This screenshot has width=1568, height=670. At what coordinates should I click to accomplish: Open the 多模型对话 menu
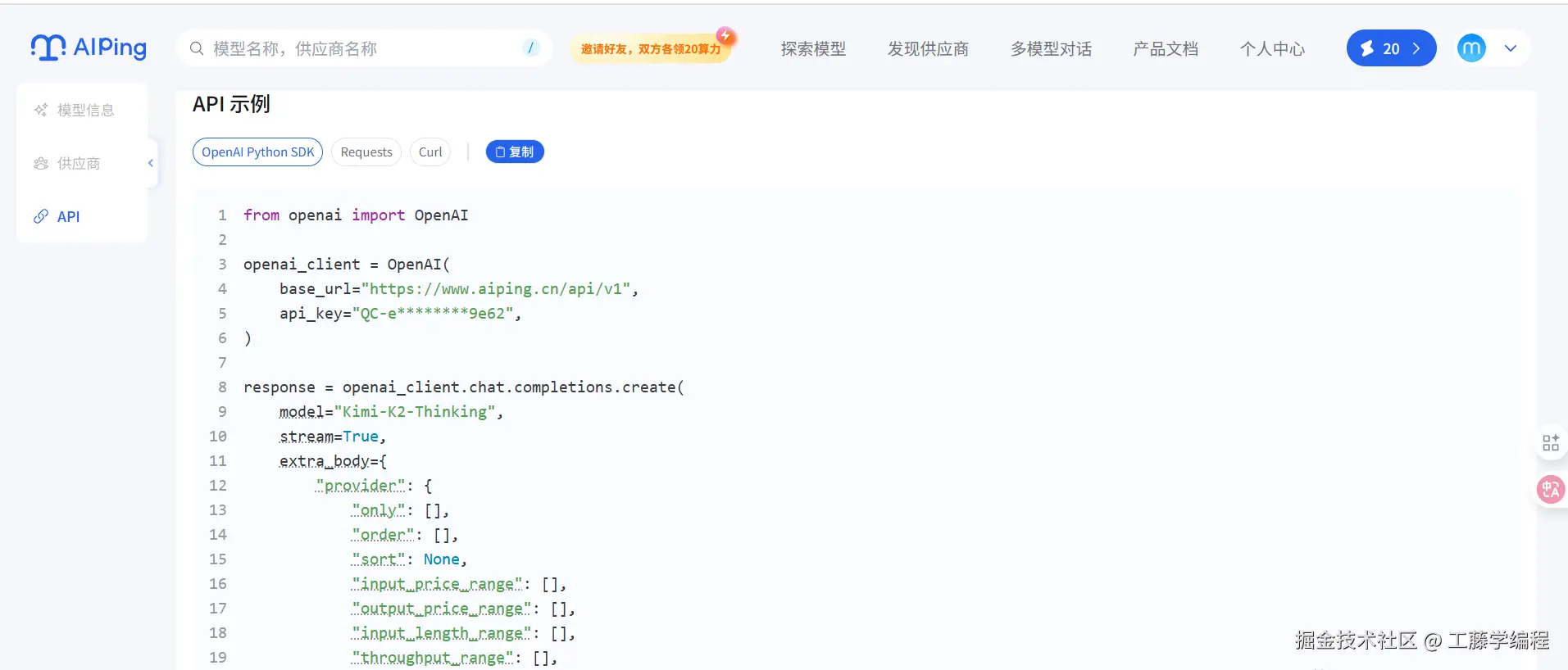tap(1051, 49)
